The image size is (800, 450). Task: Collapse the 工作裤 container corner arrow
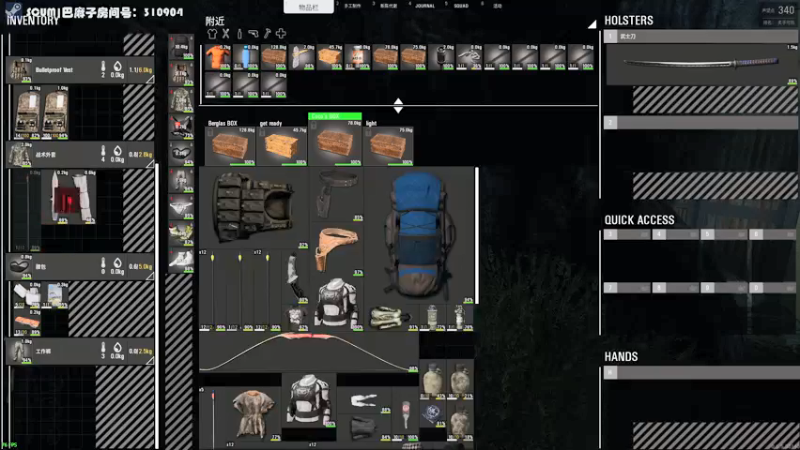150,361
